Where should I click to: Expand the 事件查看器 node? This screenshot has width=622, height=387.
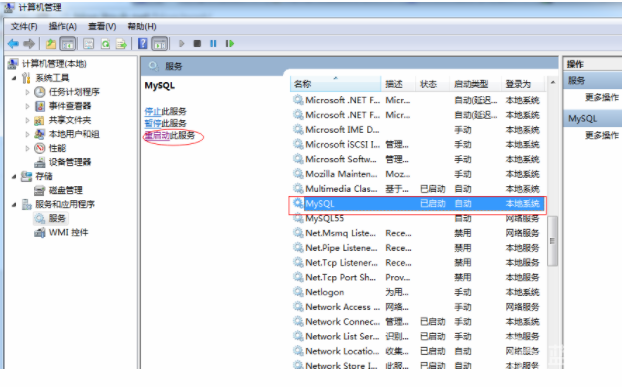point(27,106)
